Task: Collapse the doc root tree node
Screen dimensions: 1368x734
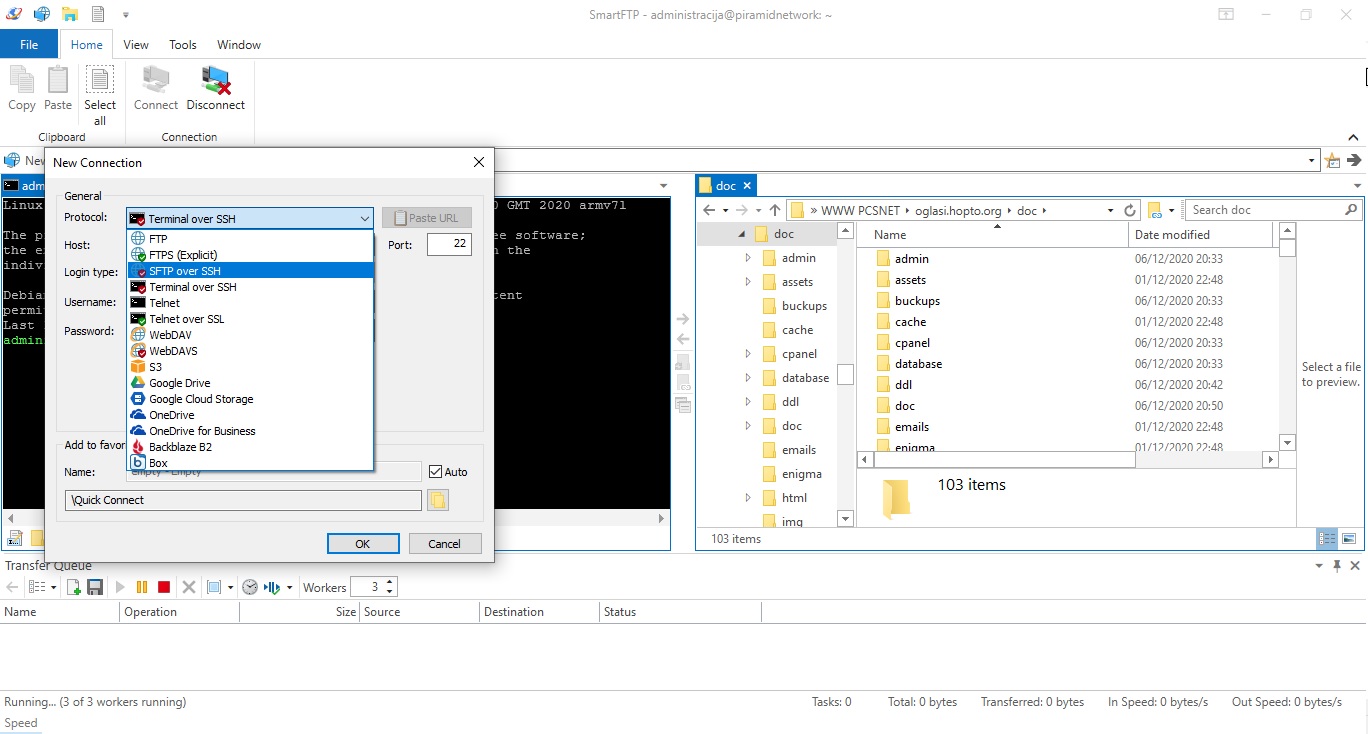Action: coord(741,234)
